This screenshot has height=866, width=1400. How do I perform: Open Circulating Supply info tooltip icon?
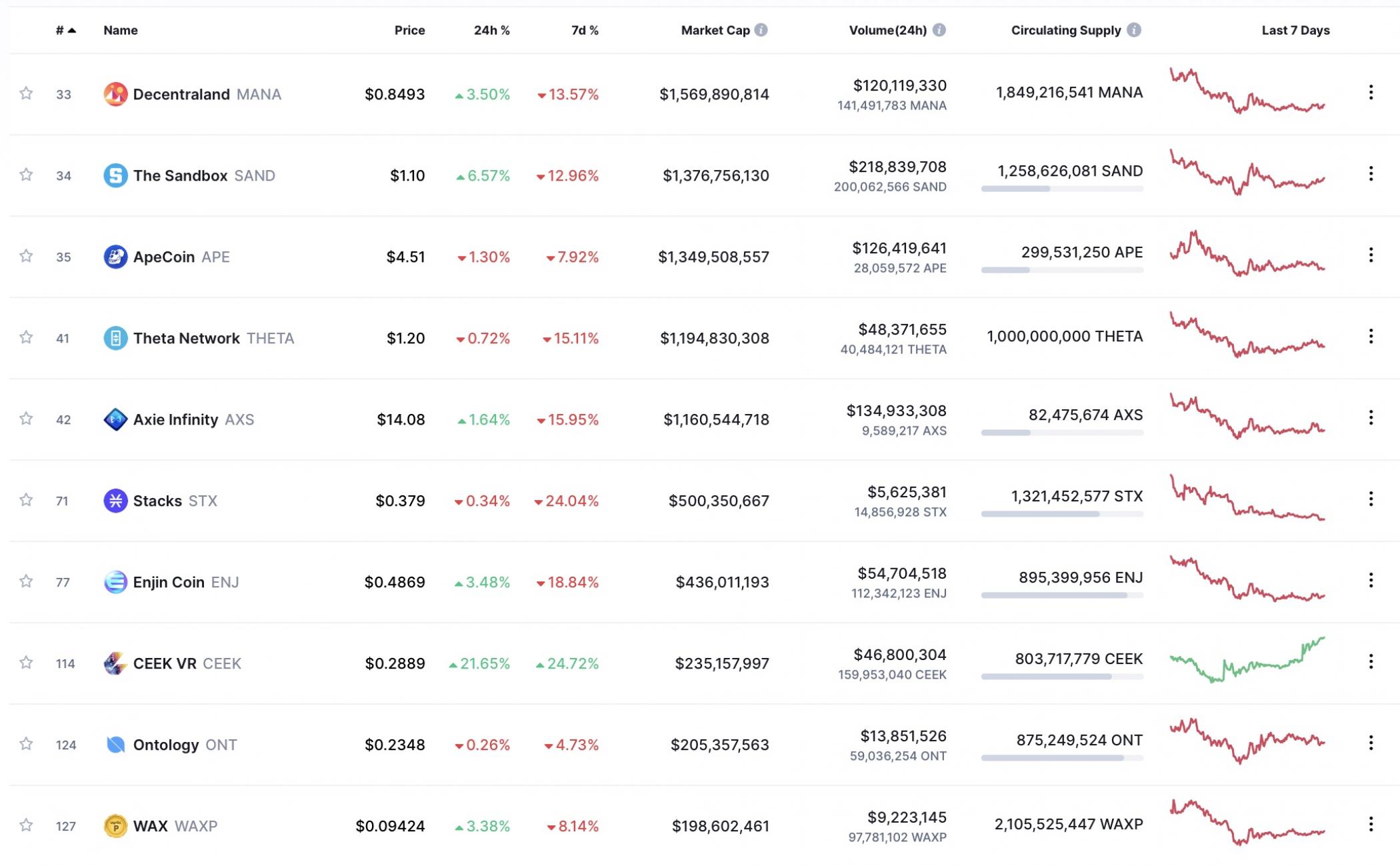(1133, 30)
